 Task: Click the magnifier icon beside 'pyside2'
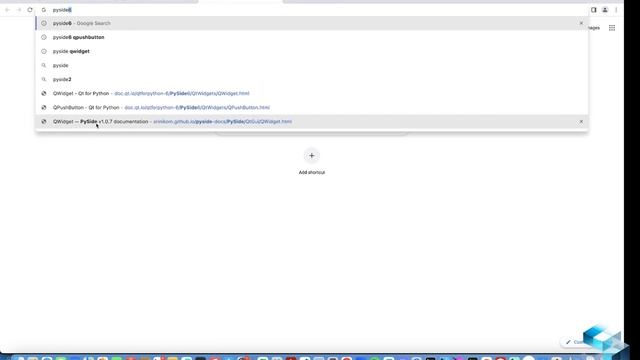pos(44,79)
